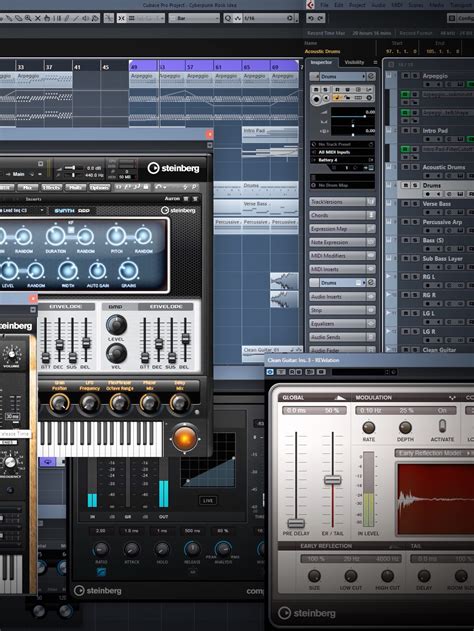Expand the Audio Inserts inspector section
The height and width of the screenshot is (631, 474).
coord(342,297)
